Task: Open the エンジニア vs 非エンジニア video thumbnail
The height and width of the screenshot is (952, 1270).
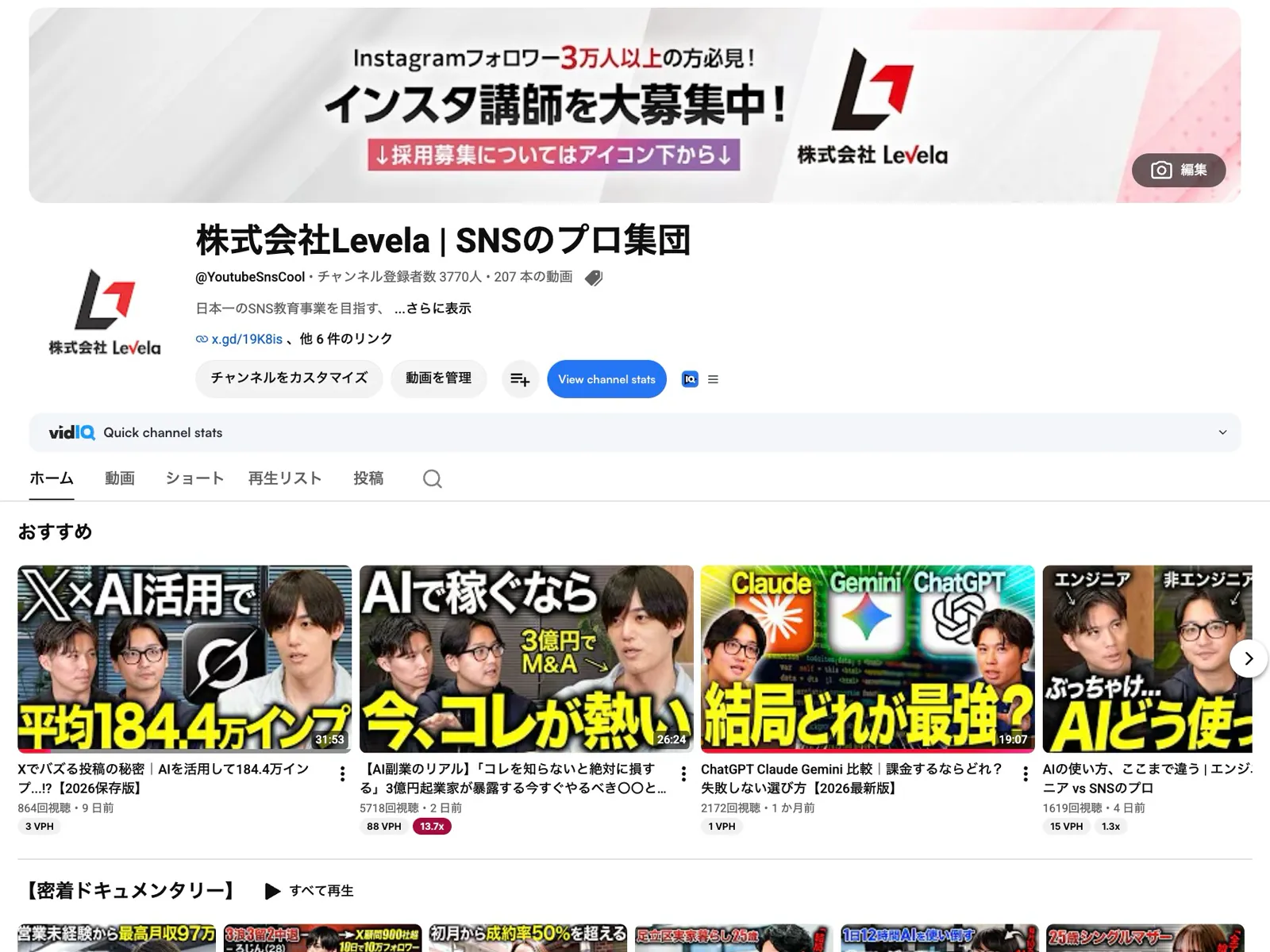Action: tap(1147, 658)
